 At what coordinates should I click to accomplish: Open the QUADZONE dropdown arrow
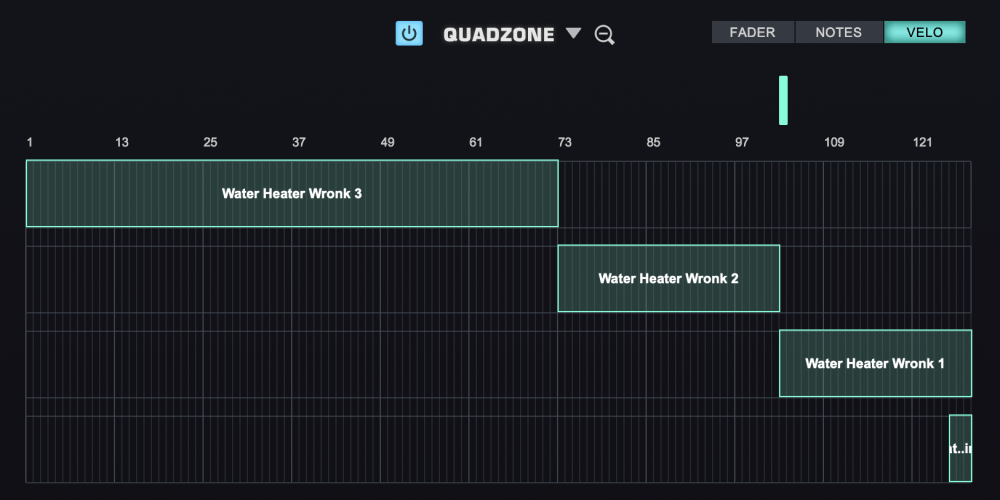574,33
